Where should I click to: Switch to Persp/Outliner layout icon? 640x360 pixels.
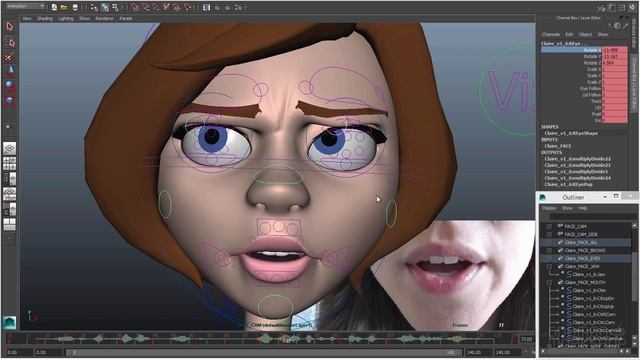[9, 179]
